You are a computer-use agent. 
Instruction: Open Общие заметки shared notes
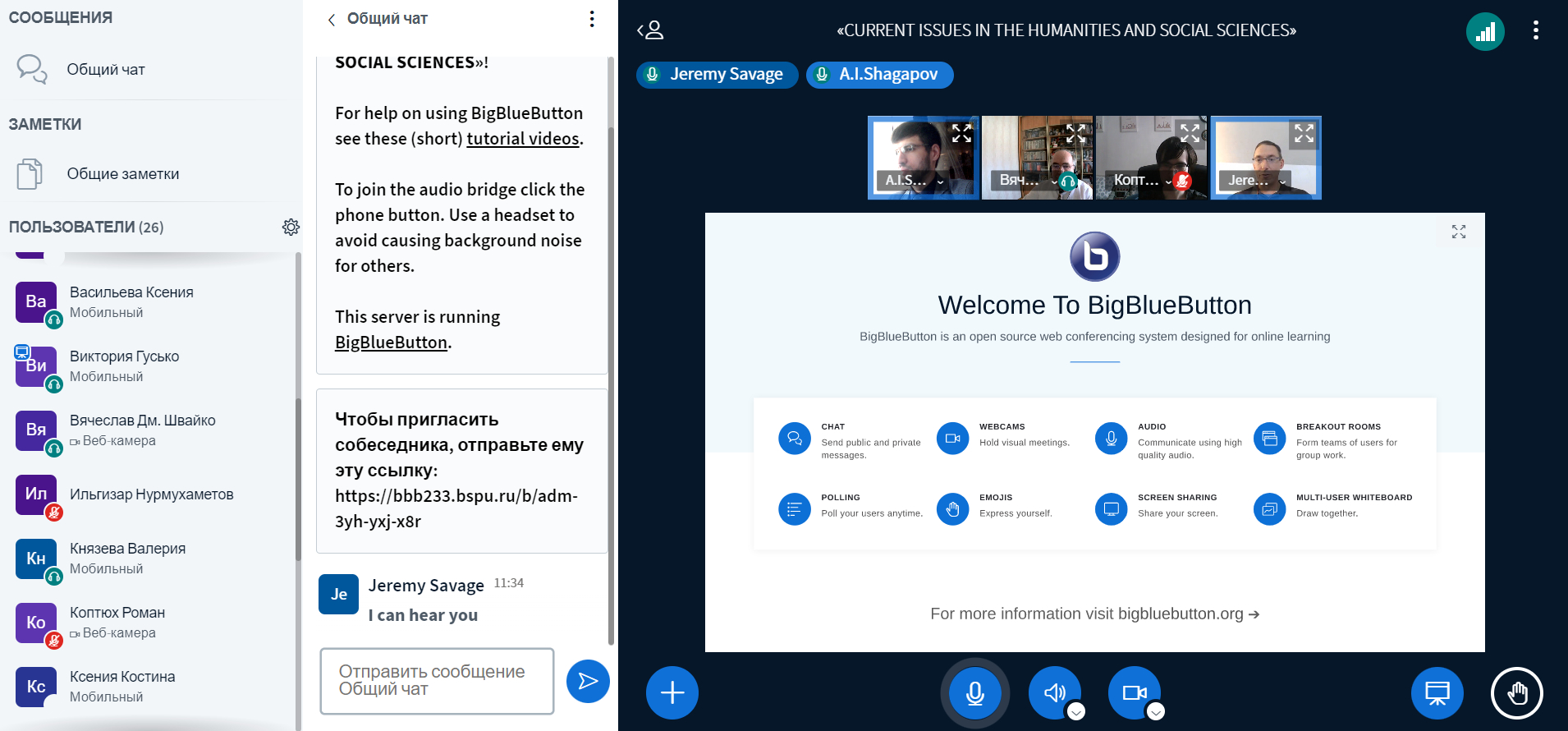pyautogui.click(x=122, y=174)
